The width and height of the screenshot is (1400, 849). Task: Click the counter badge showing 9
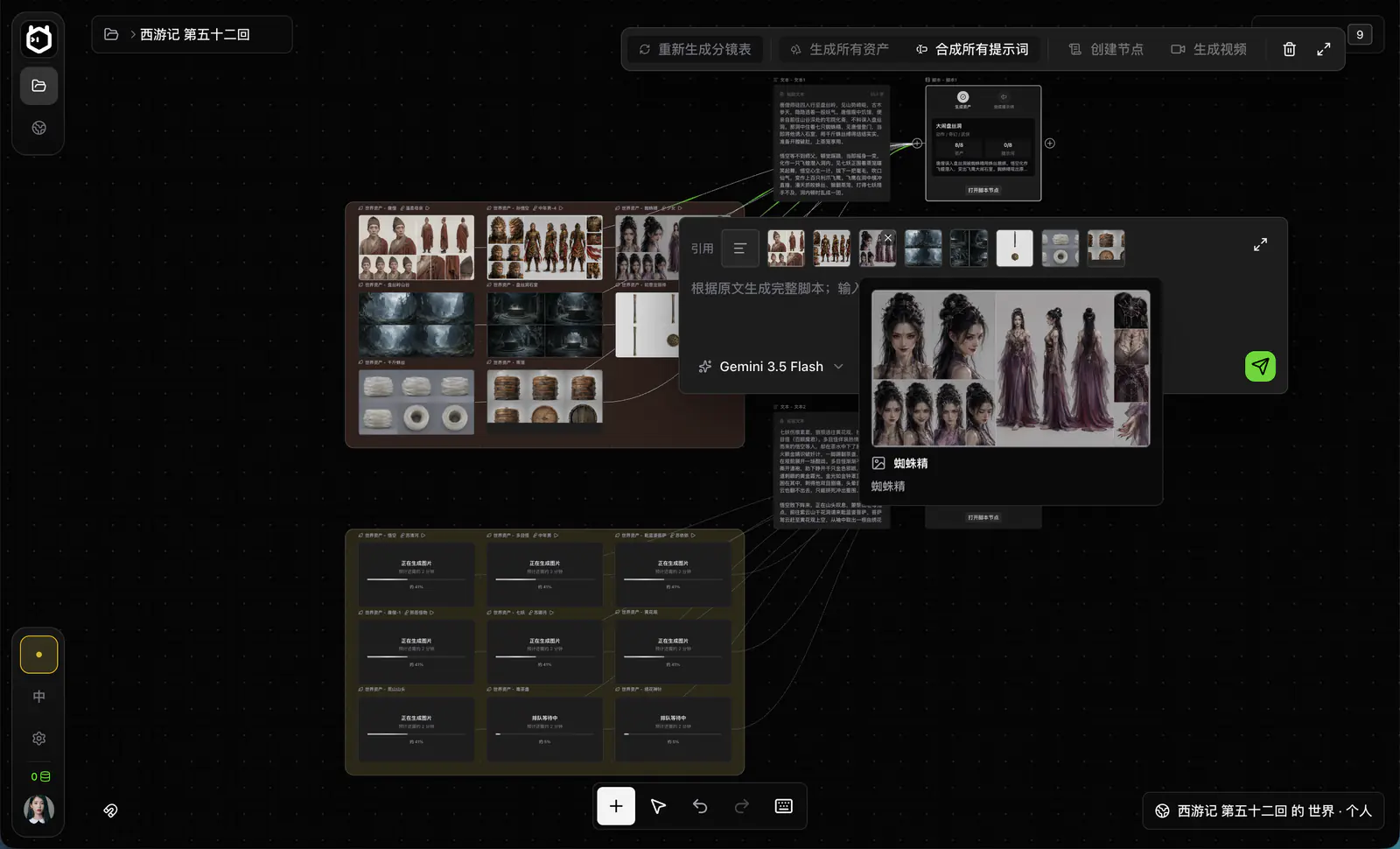(x=1360, y=34)
